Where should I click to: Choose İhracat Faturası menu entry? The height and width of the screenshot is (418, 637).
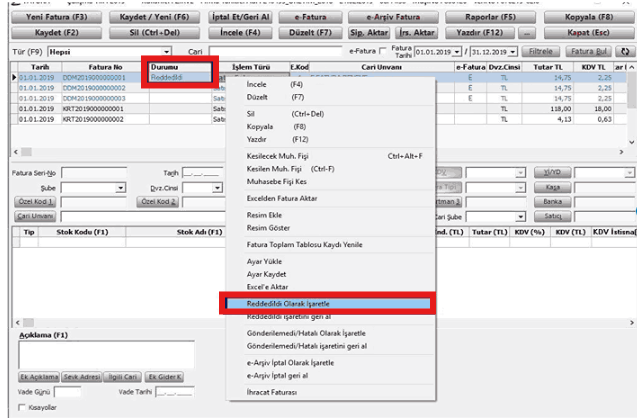(331, 392)
